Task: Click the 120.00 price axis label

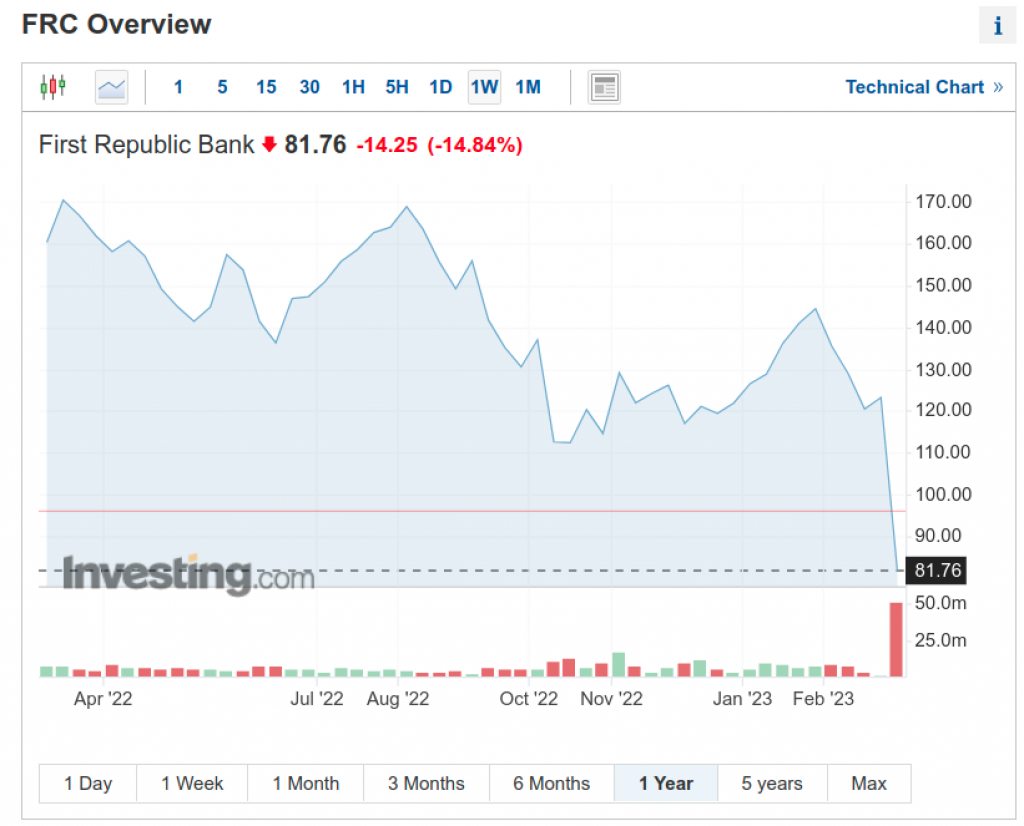Action: pos(943,410)
